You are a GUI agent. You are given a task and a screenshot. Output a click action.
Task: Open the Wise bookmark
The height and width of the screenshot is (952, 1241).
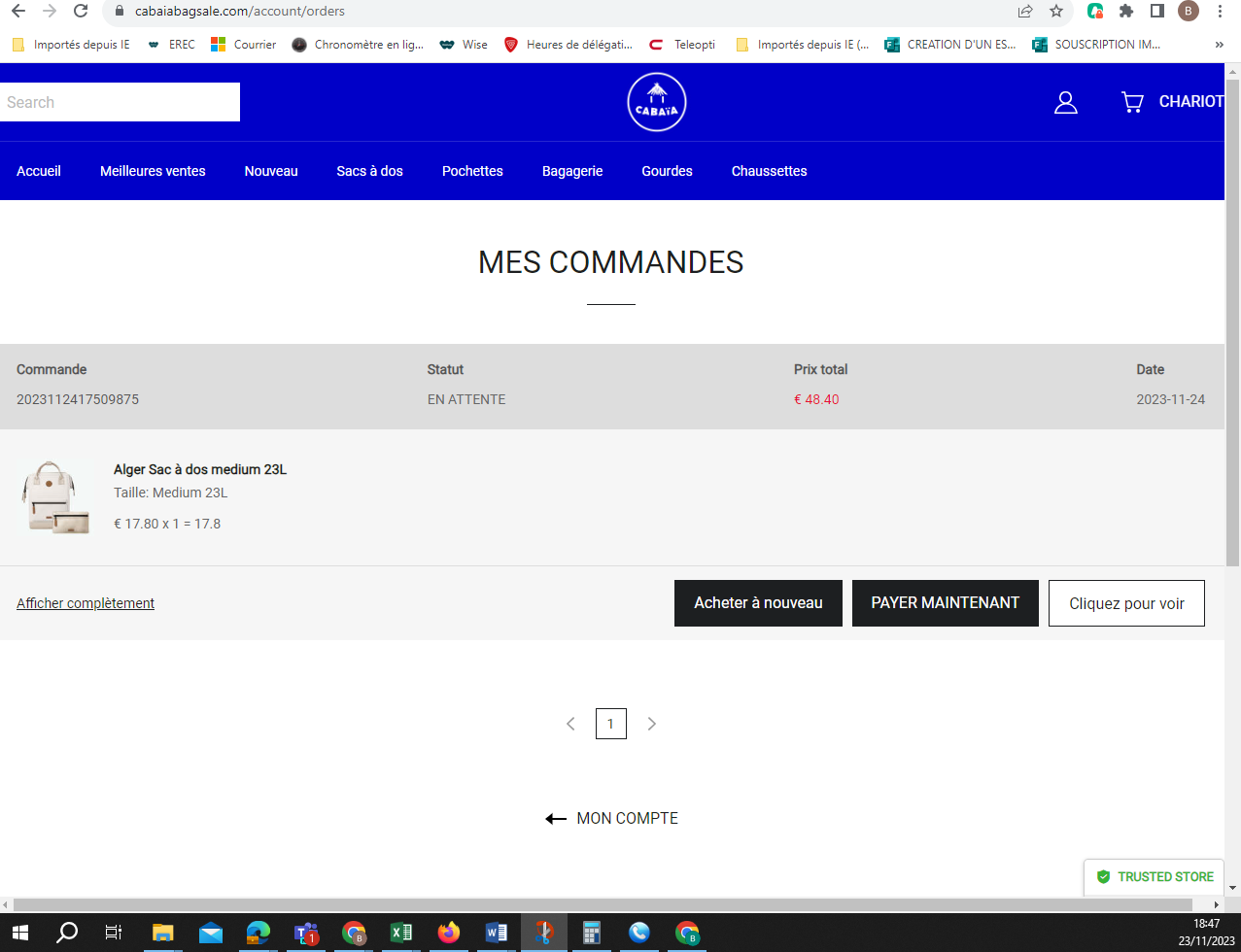[x=464, y=44]
